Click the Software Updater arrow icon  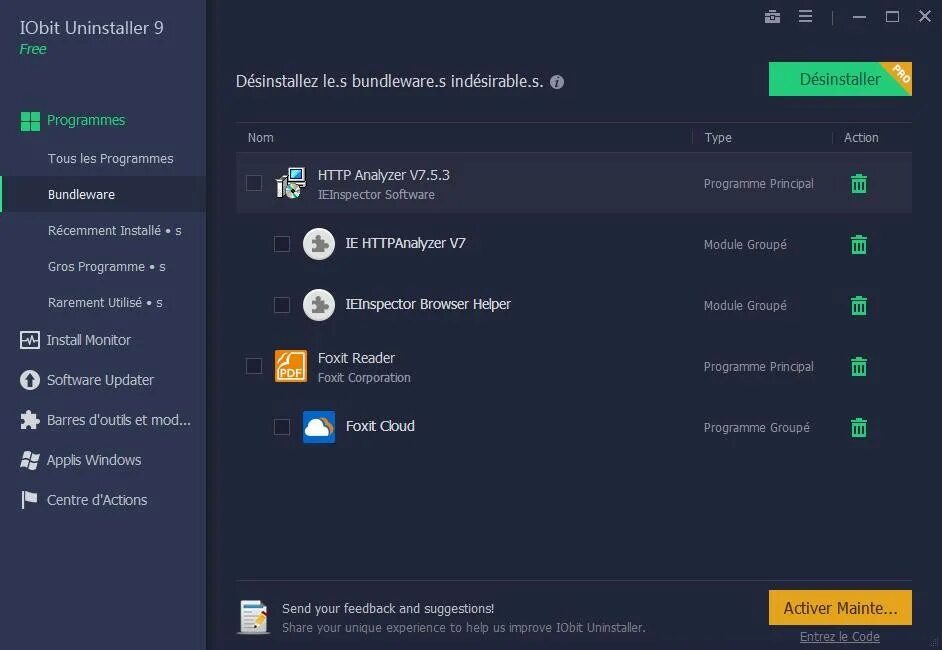pos(29,380)
